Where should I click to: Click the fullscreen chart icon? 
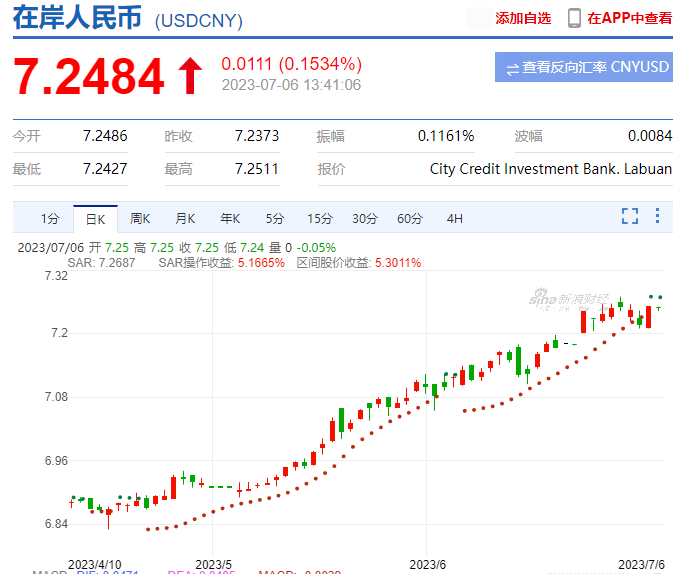click(629, 216)
